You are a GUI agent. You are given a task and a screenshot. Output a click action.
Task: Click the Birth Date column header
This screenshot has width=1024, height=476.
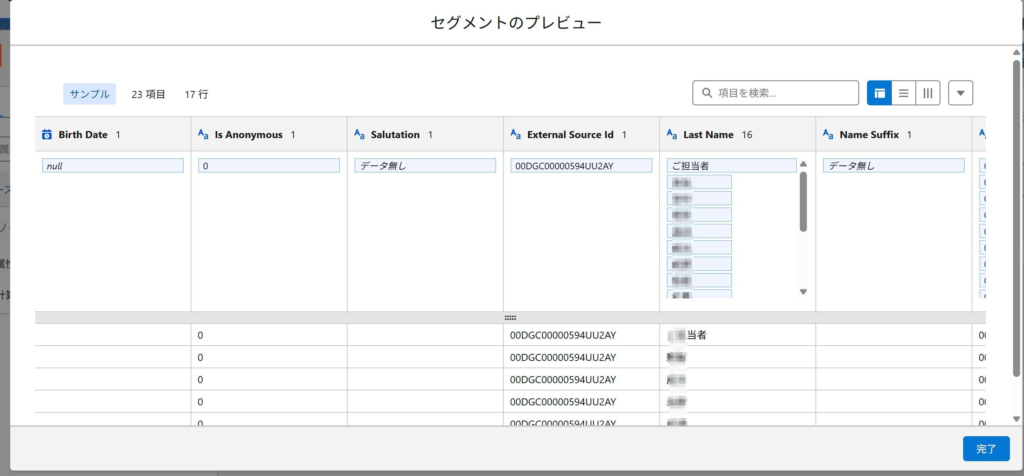point(113,135)
